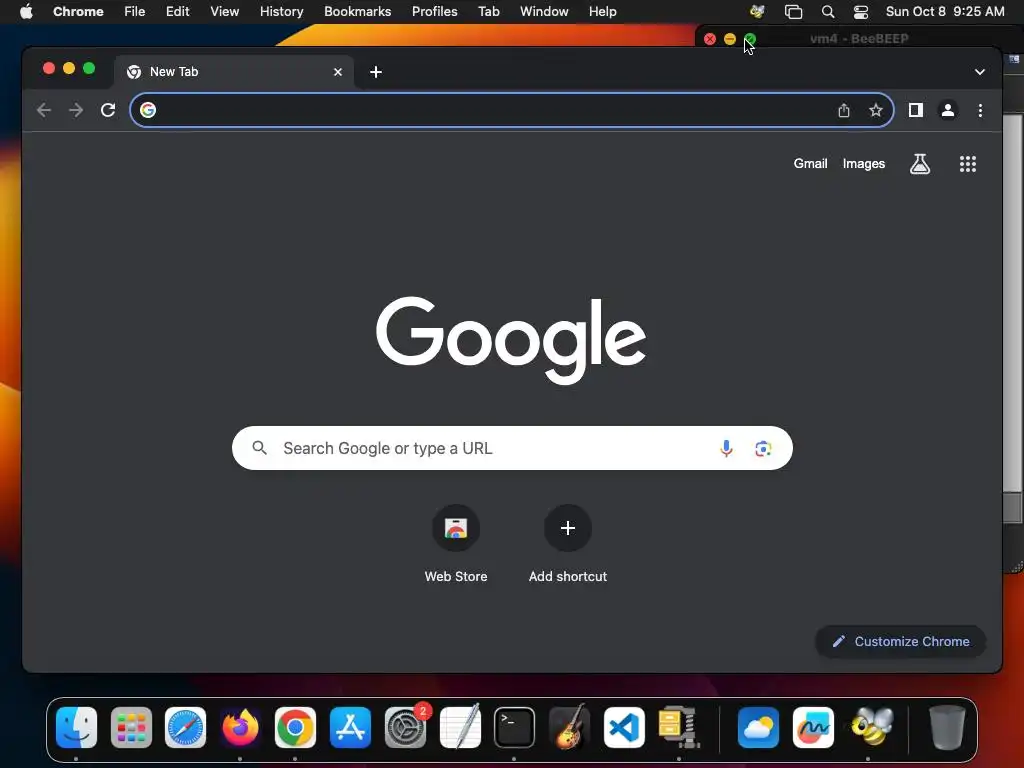
Task: Start voice search with microphone
Action: click(x=726, y=448)
